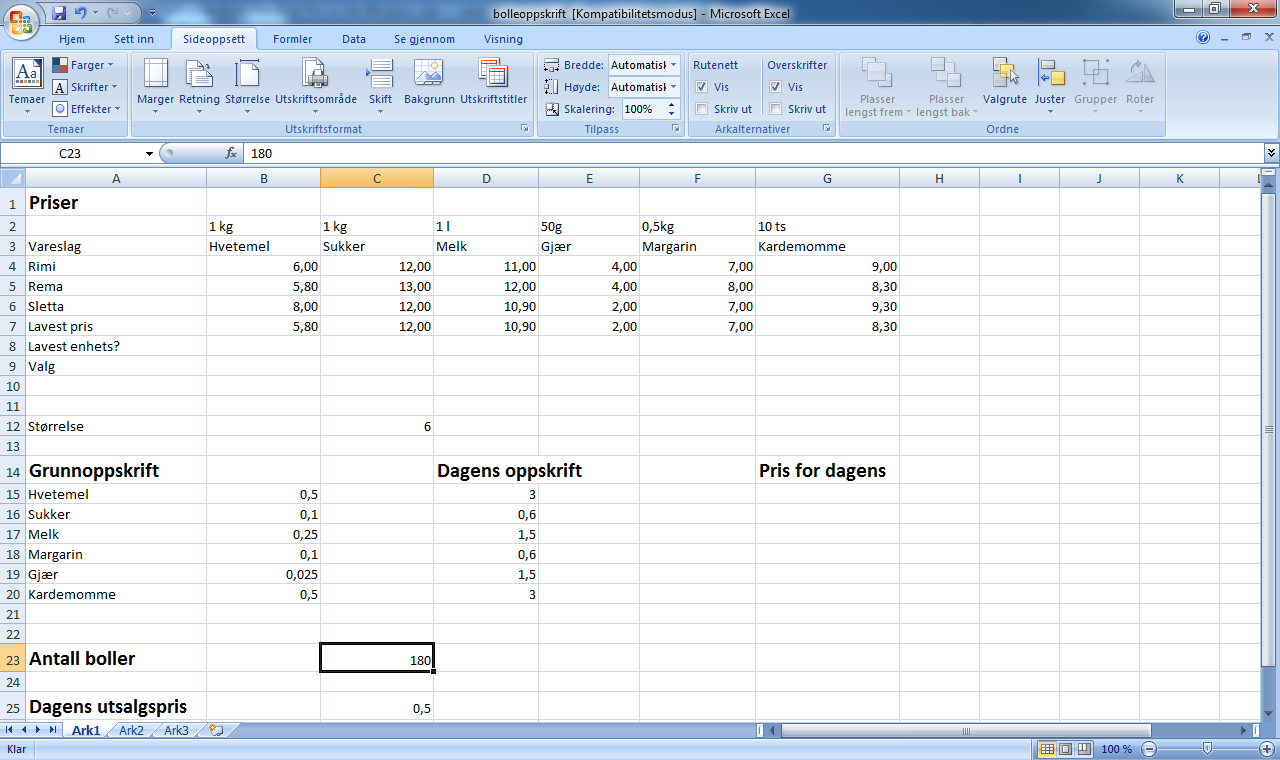1280x760 pixels.
Task: Open Temaer themes gallery
Action: (x=27, y=86)
